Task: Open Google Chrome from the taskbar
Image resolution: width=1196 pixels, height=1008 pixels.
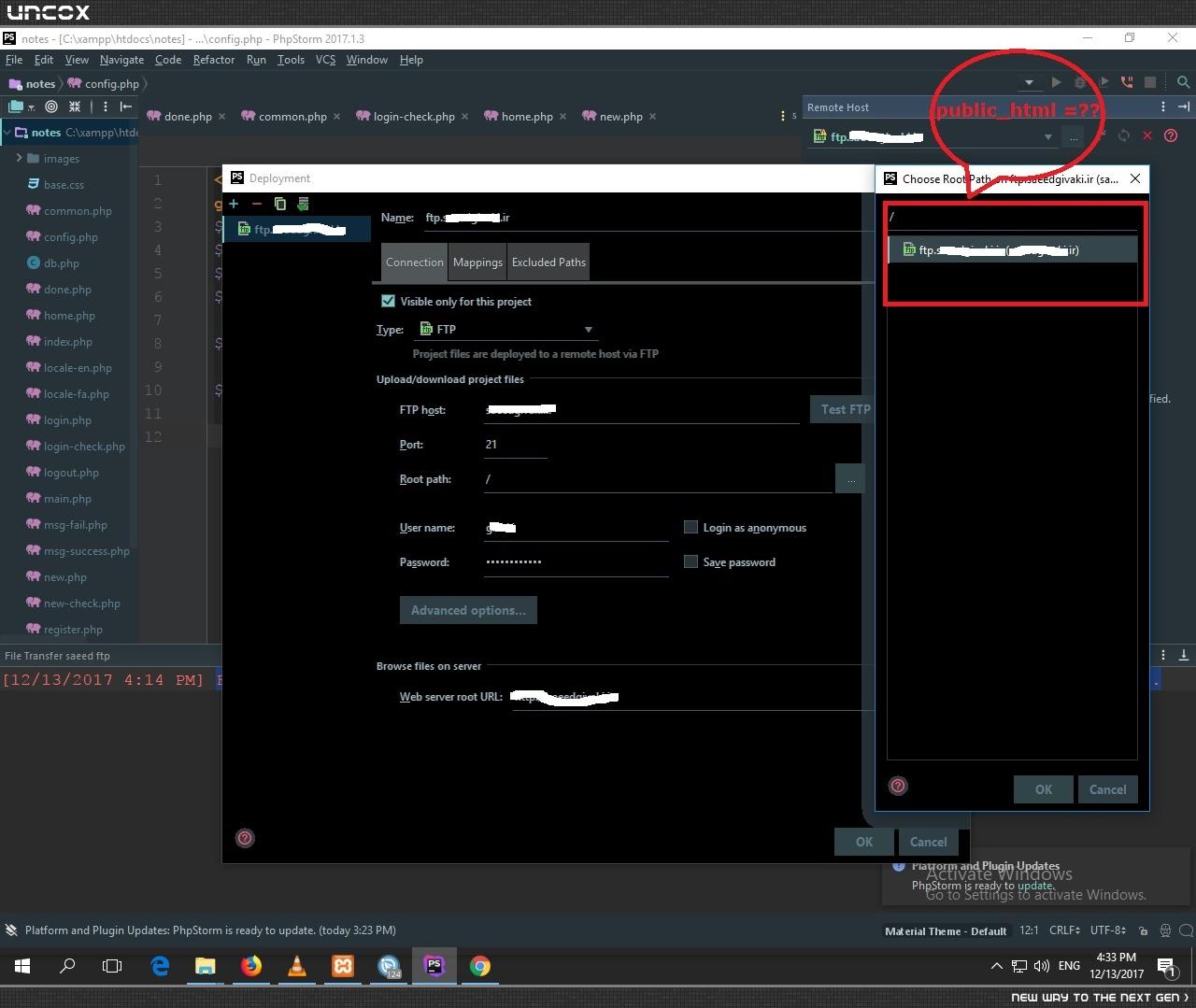Action: (x=480, y=965)
